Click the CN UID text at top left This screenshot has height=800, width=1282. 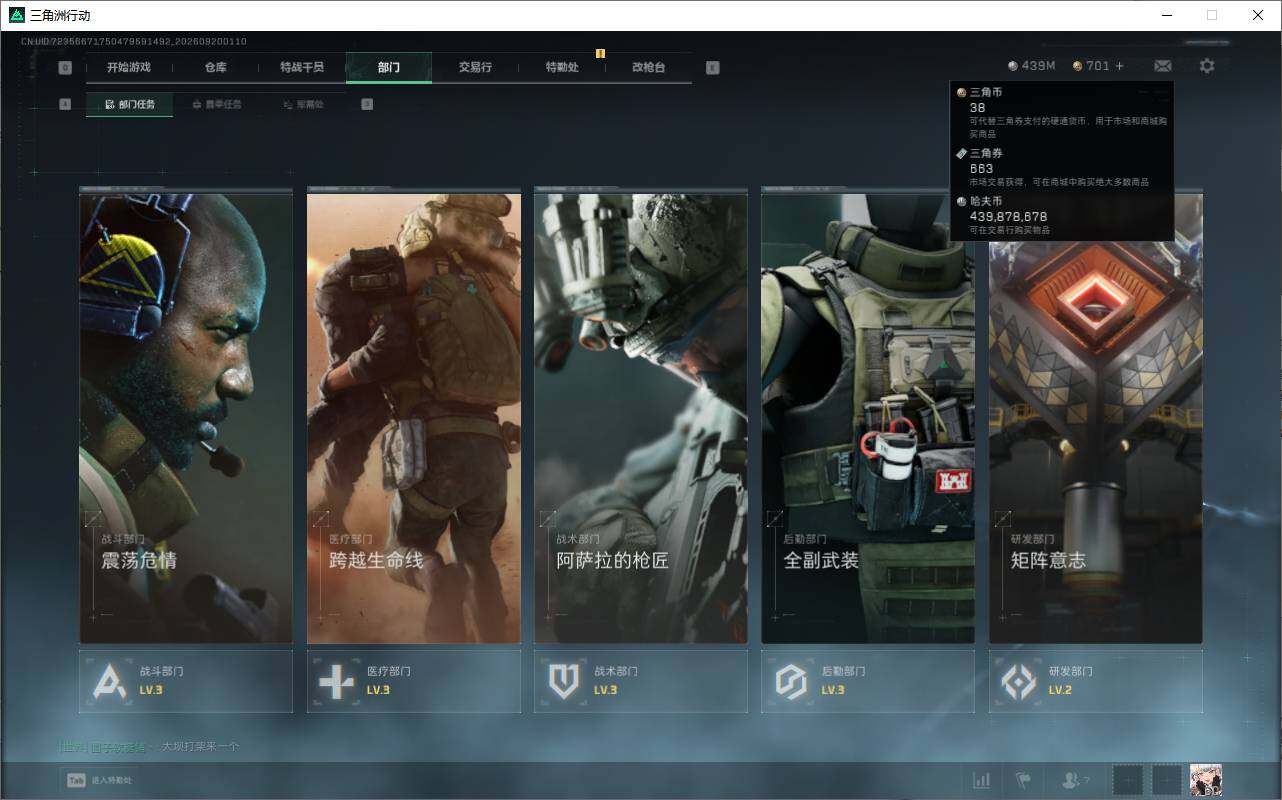pyautogui.click(x=134, y=41)
